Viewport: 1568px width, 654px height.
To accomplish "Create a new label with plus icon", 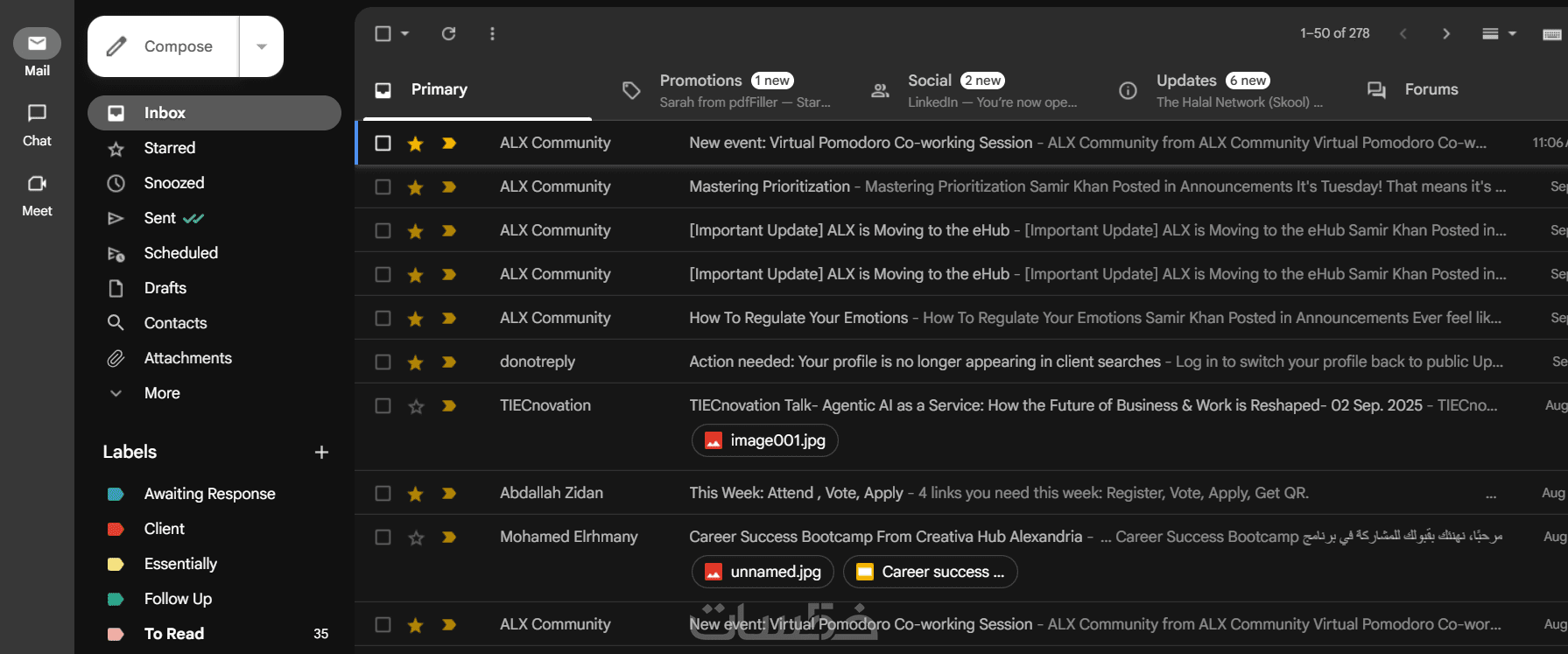I will pos(321,452).
